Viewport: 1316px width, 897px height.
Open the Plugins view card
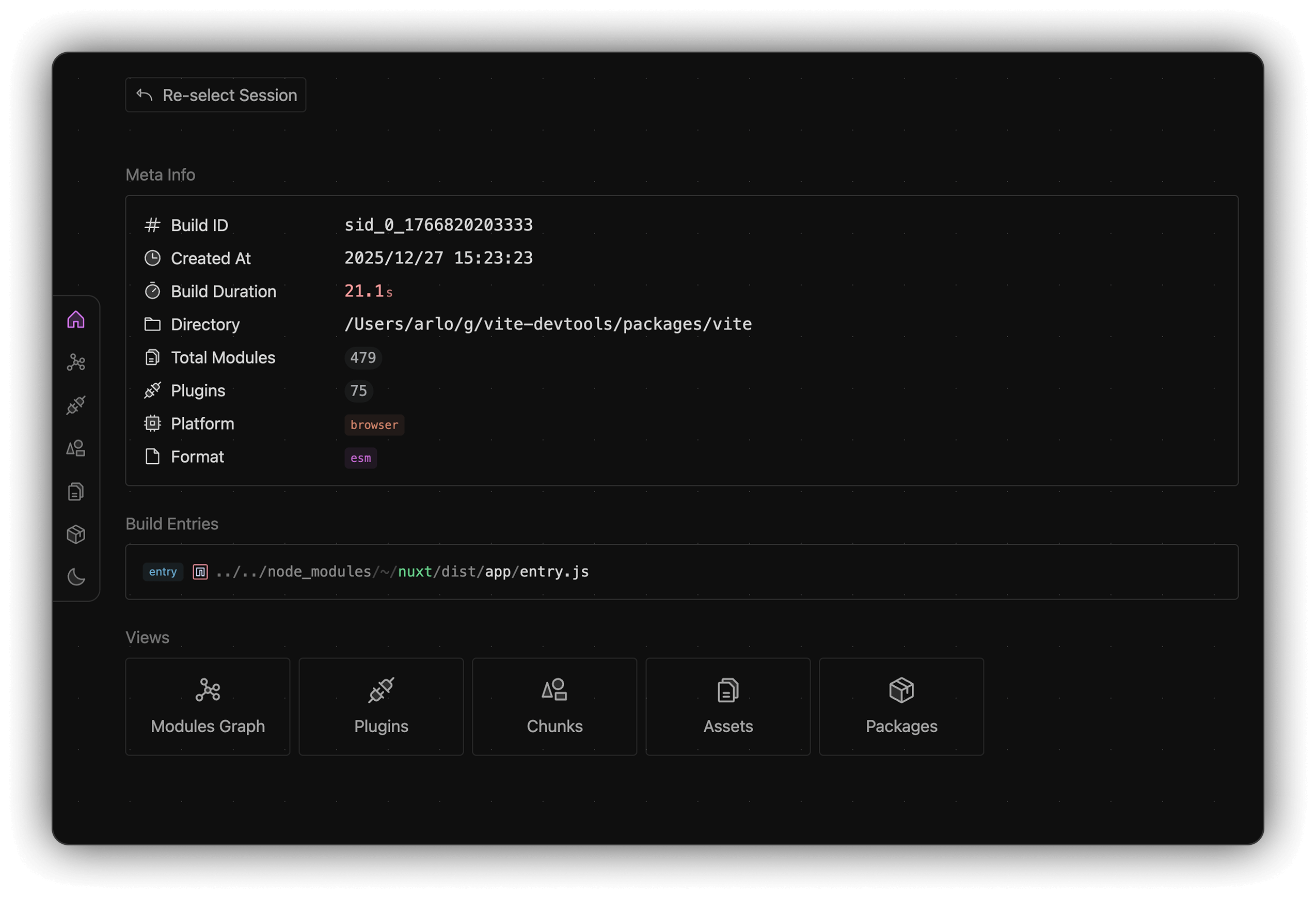click(x=381, y=707)
